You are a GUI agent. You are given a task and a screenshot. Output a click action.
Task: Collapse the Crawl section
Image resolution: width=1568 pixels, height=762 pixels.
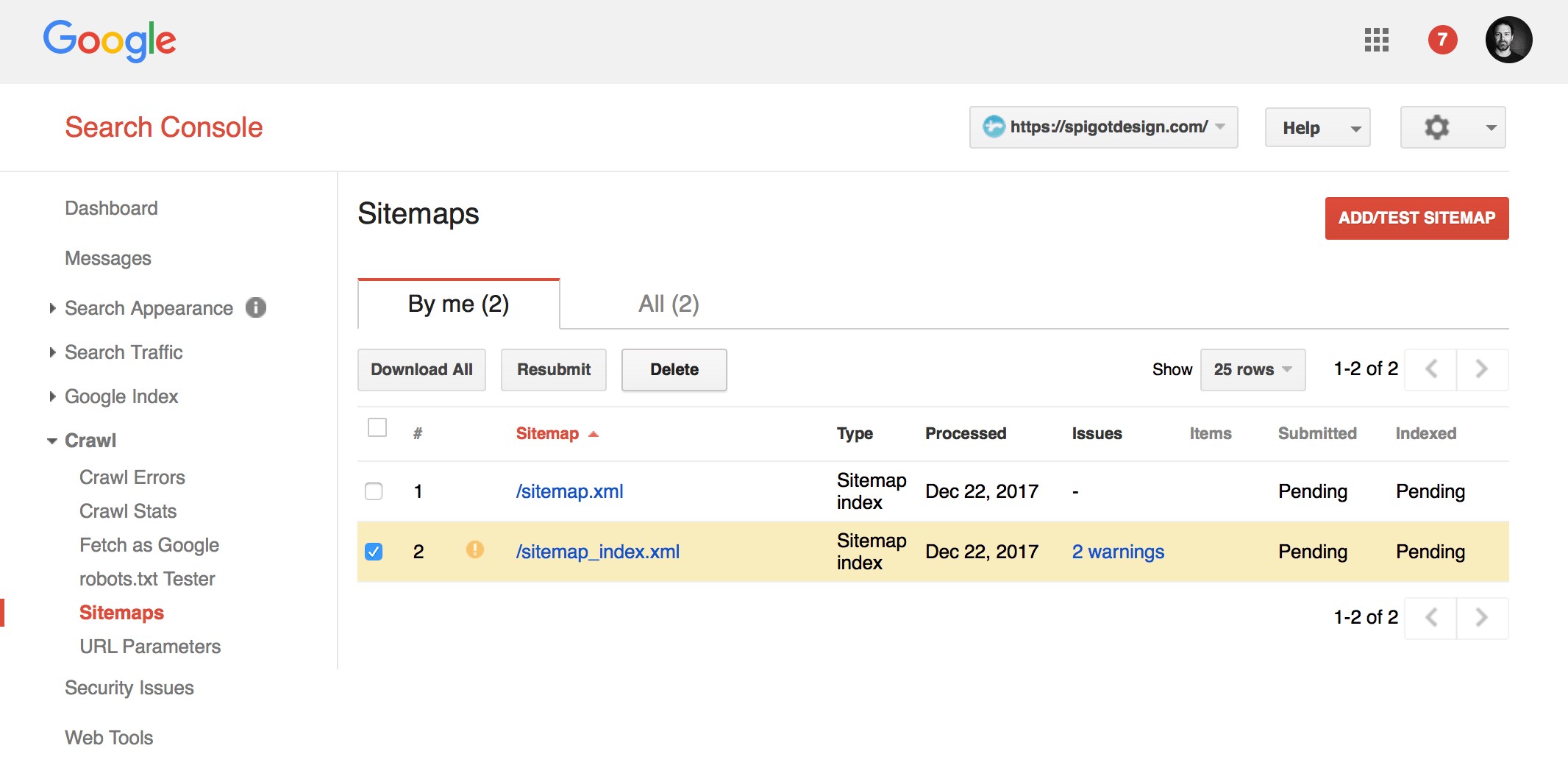click(x=52, y=441)
